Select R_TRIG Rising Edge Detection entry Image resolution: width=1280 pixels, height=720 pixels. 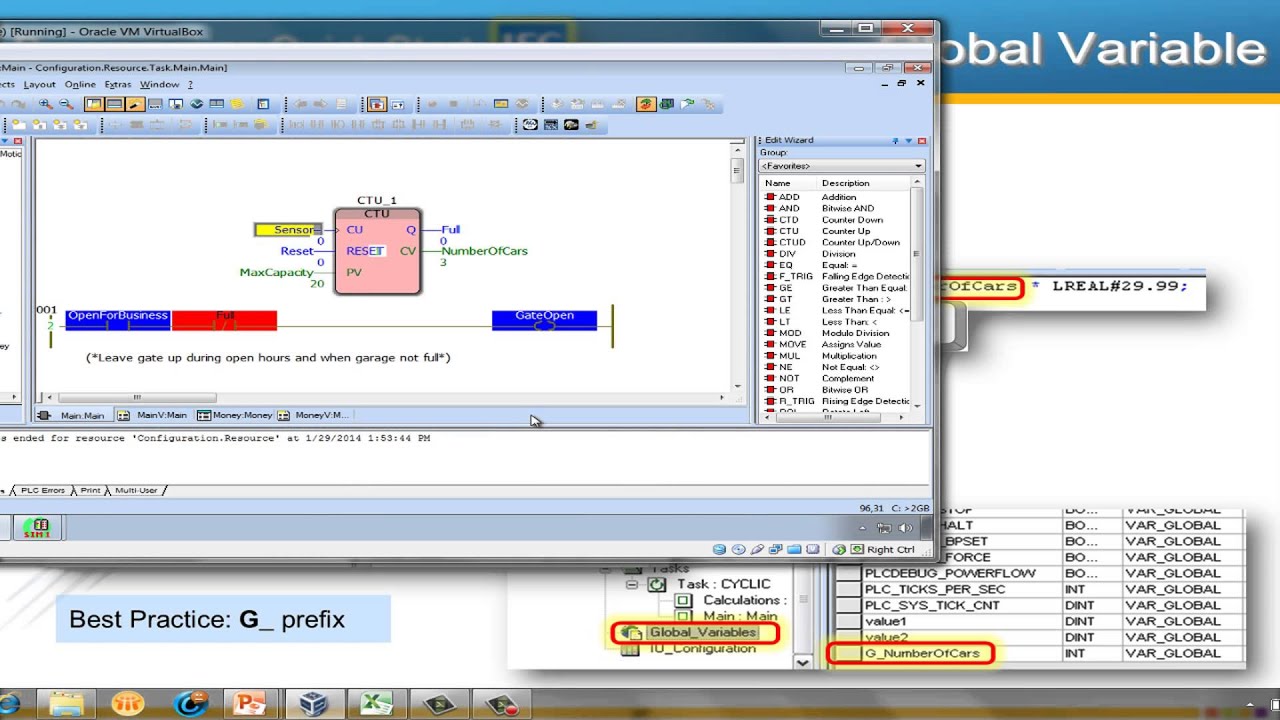[838, 401]
